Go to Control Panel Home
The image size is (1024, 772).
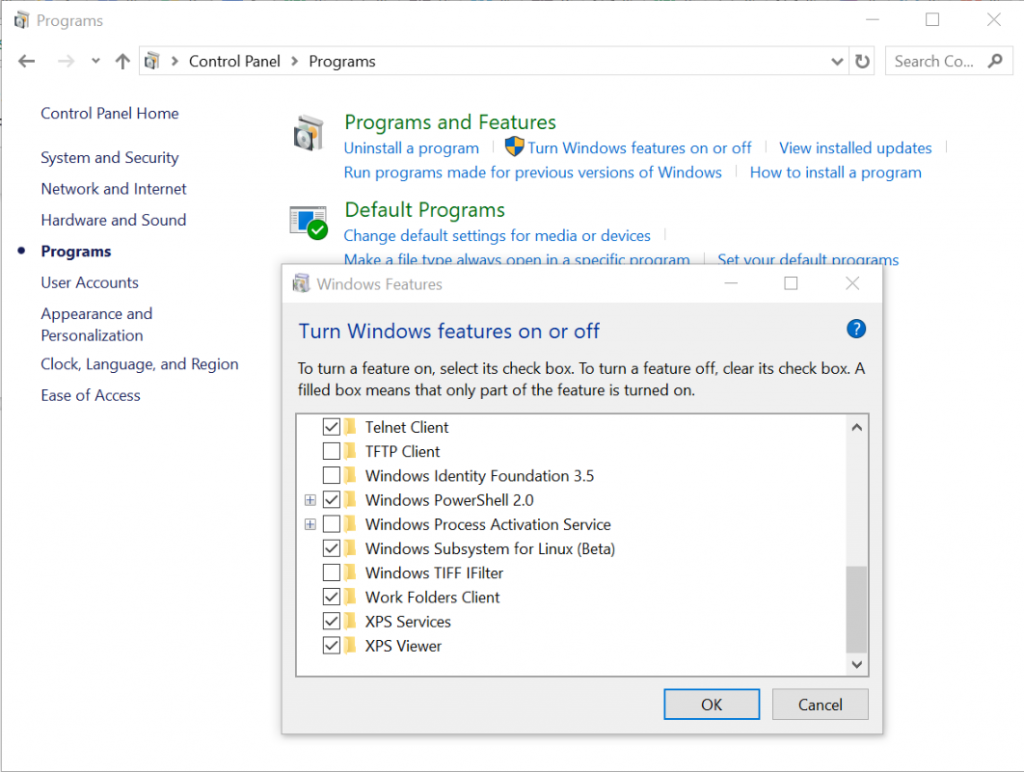[110, 114]
